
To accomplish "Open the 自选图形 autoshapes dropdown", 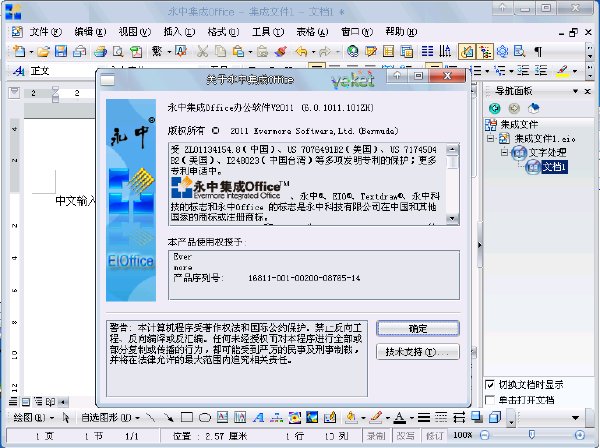I will pos(137,418).
